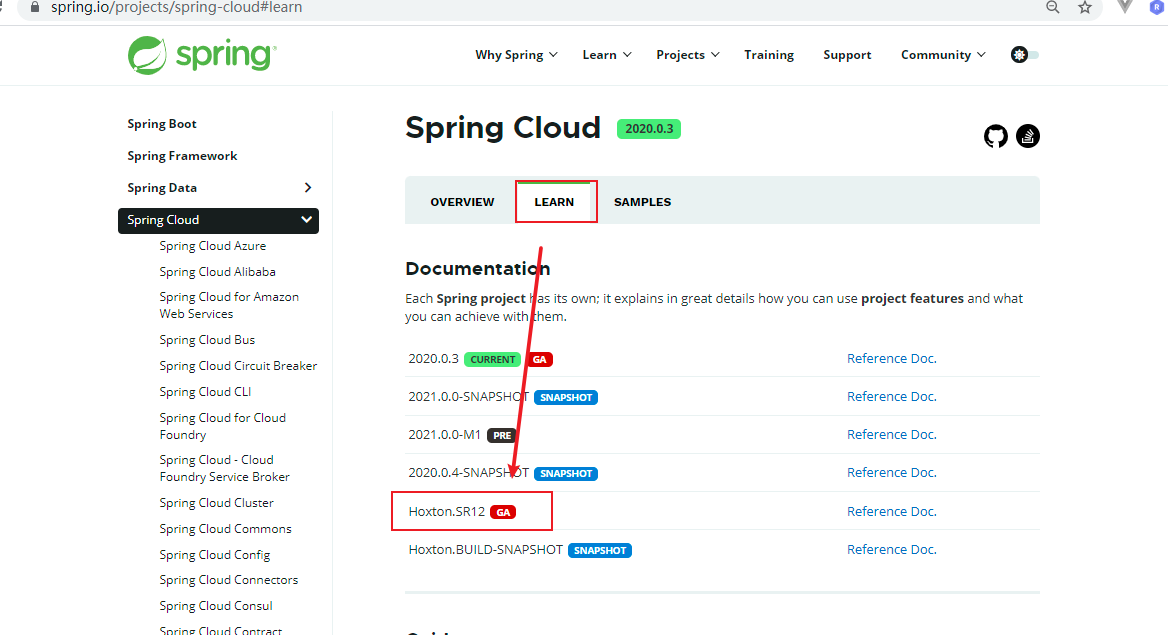Select Spring Cloud Azure in sidebar

coord(212,246)
